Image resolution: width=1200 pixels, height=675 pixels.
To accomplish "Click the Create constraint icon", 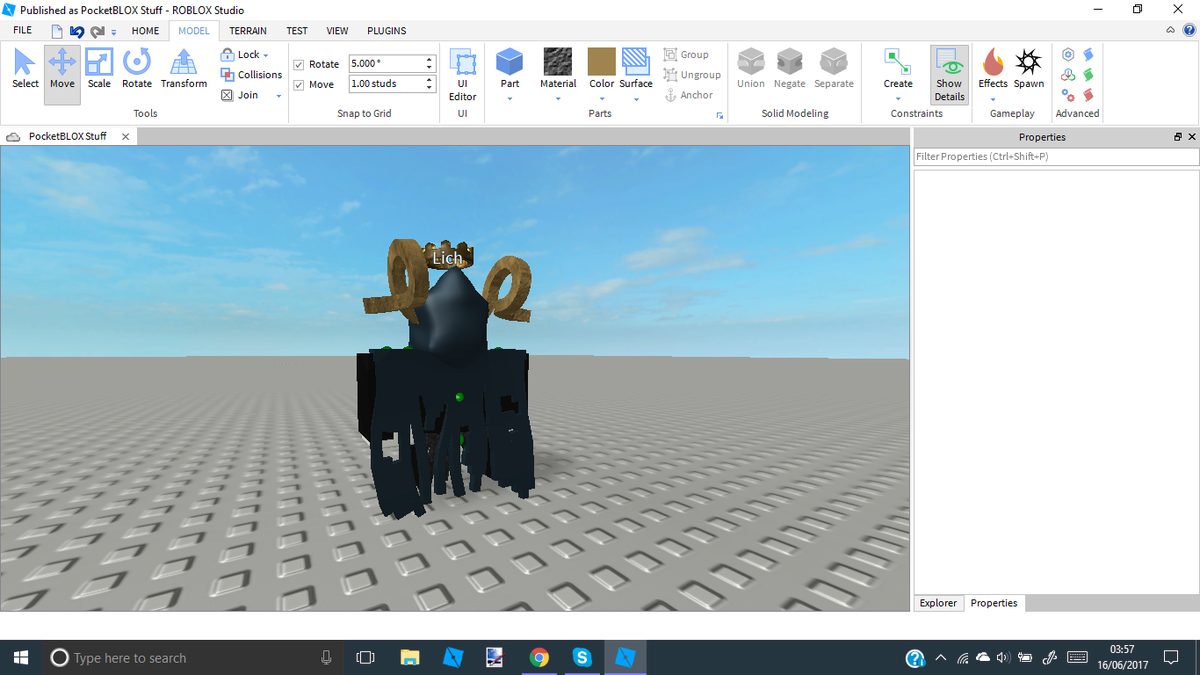I will [x=898, y=61].
